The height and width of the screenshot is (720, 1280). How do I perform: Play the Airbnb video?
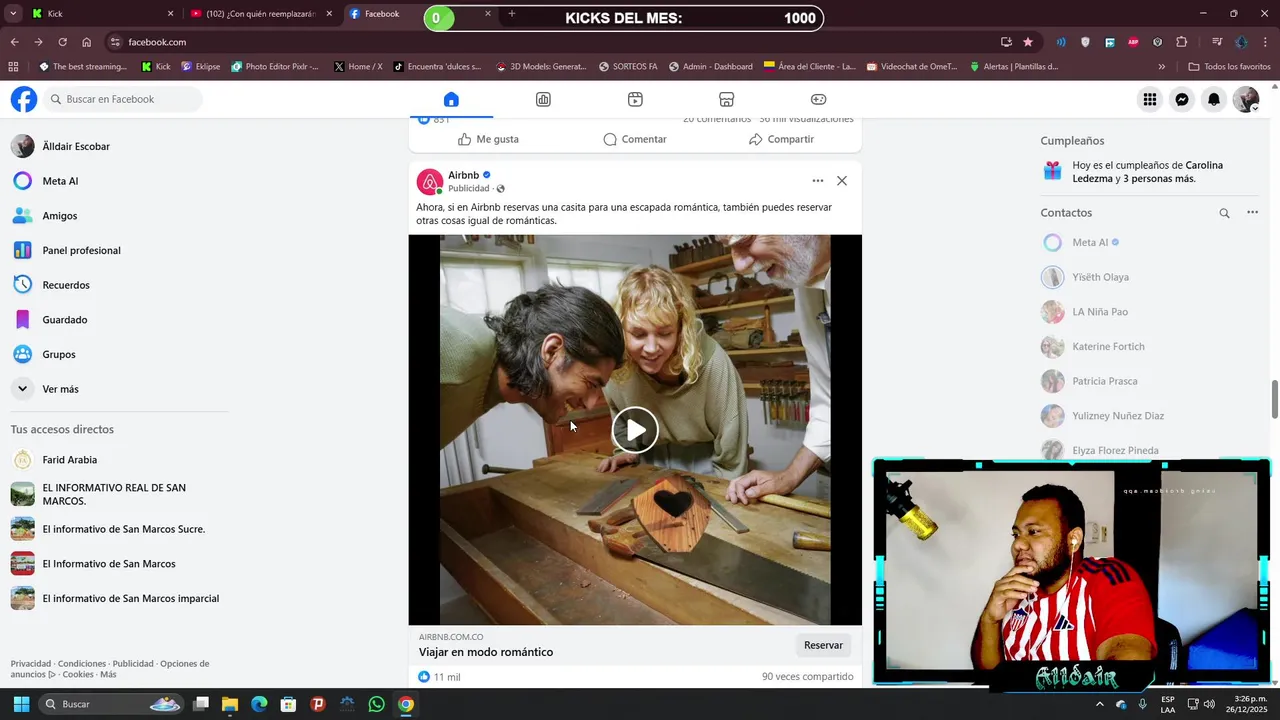(635, 430)
